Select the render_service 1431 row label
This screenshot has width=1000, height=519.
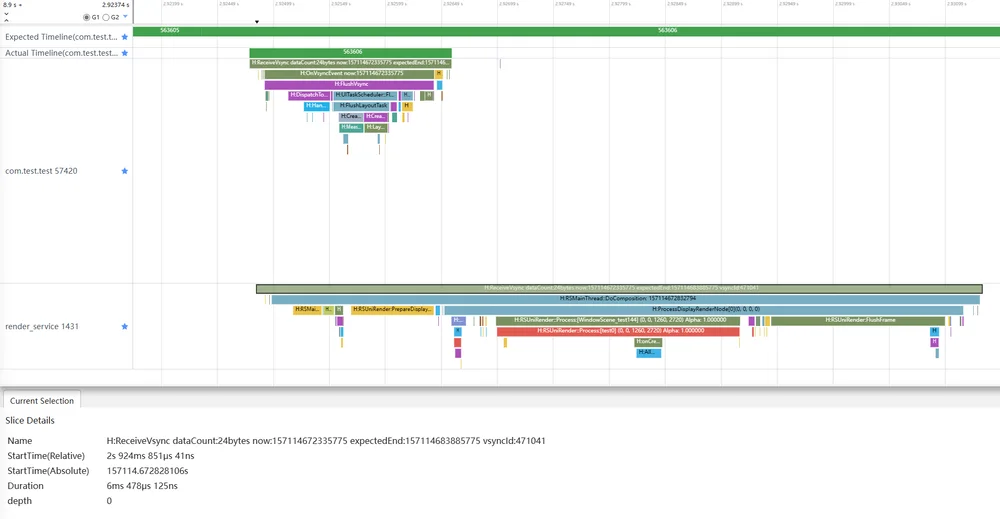coord(42,326)
